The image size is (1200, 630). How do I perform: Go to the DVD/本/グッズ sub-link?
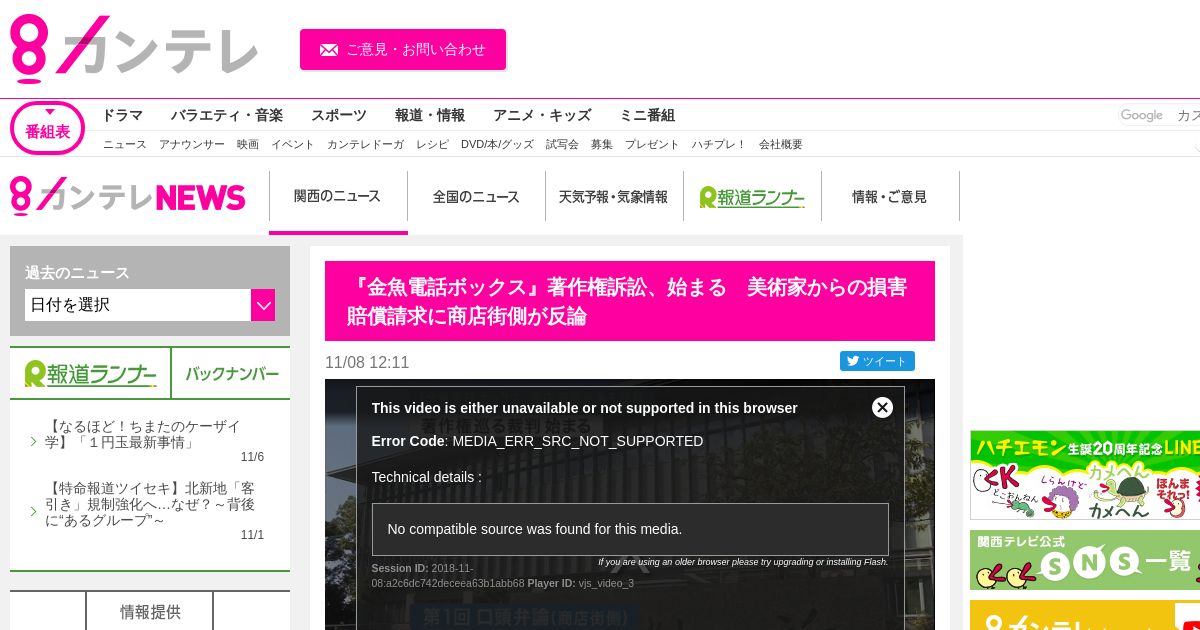pos(497,144)
